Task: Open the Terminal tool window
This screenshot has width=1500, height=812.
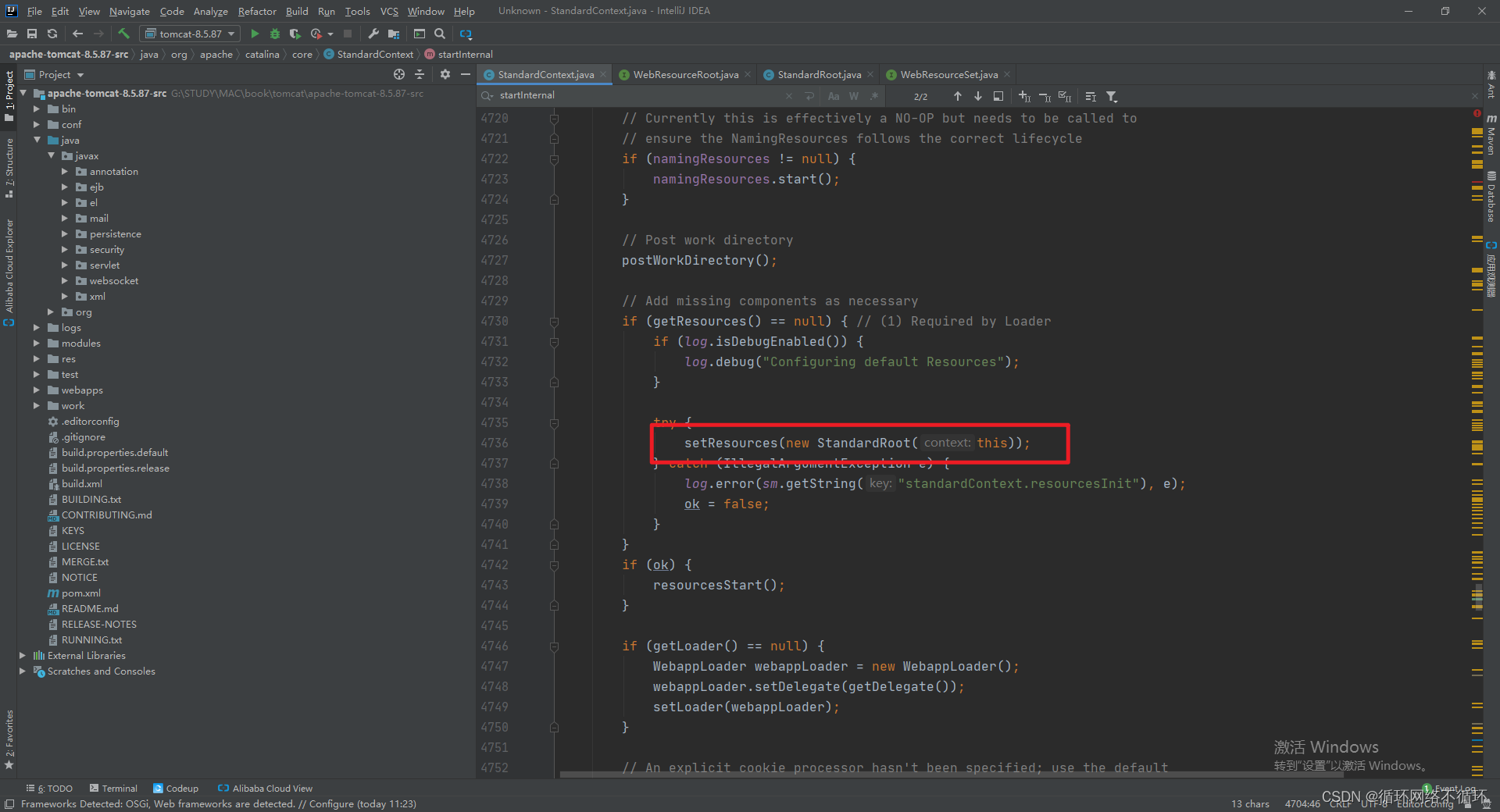Action: (118, 788)
